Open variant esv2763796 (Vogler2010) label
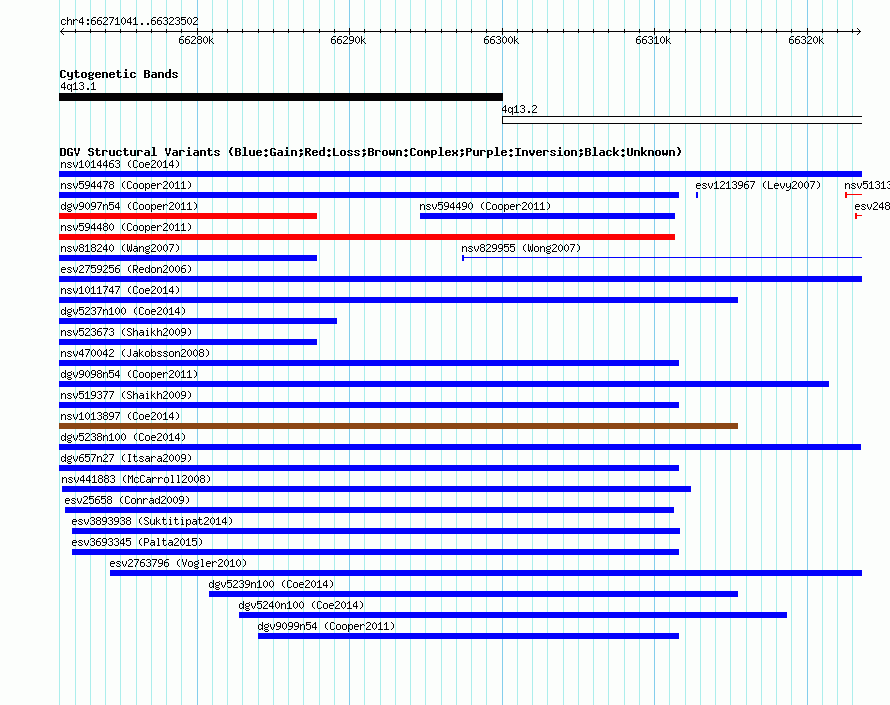 coord(178,563)
